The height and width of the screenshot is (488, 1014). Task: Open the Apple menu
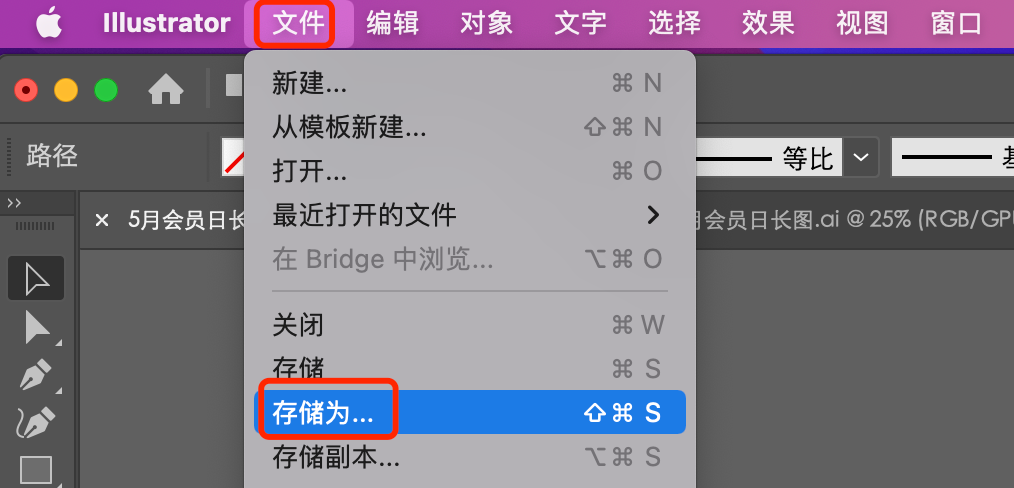49,24
